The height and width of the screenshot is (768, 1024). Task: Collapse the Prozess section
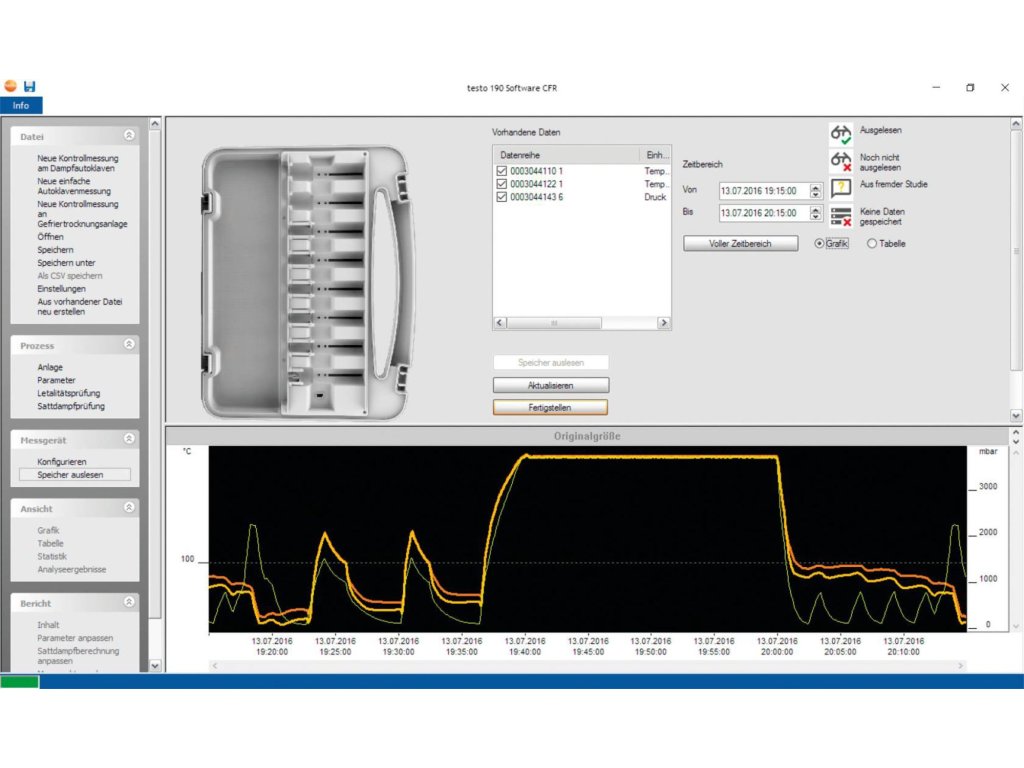point(129,344)
